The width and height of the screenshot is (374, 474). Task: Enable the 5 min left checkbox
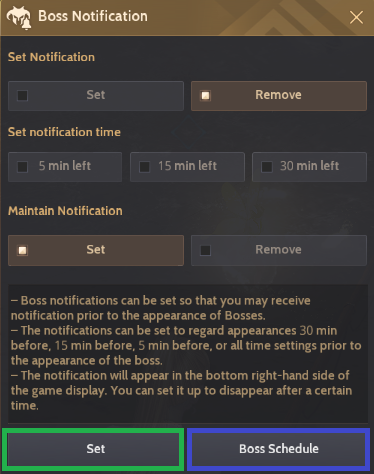coord(22,167)
